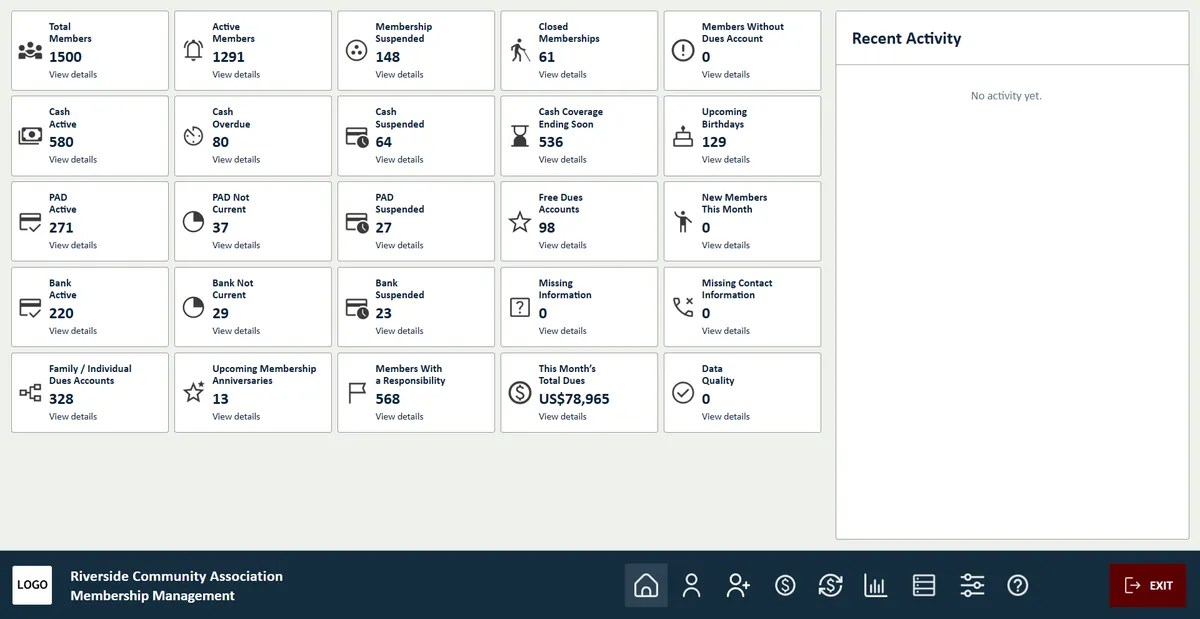Open the list records icon in bottom bar
Screen dimensions: 1200x619
924,585
